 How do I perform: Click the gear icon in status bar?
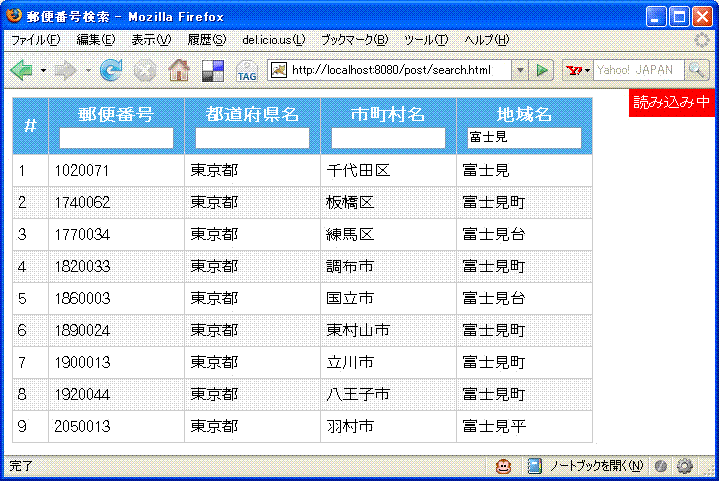click(685, 466)
